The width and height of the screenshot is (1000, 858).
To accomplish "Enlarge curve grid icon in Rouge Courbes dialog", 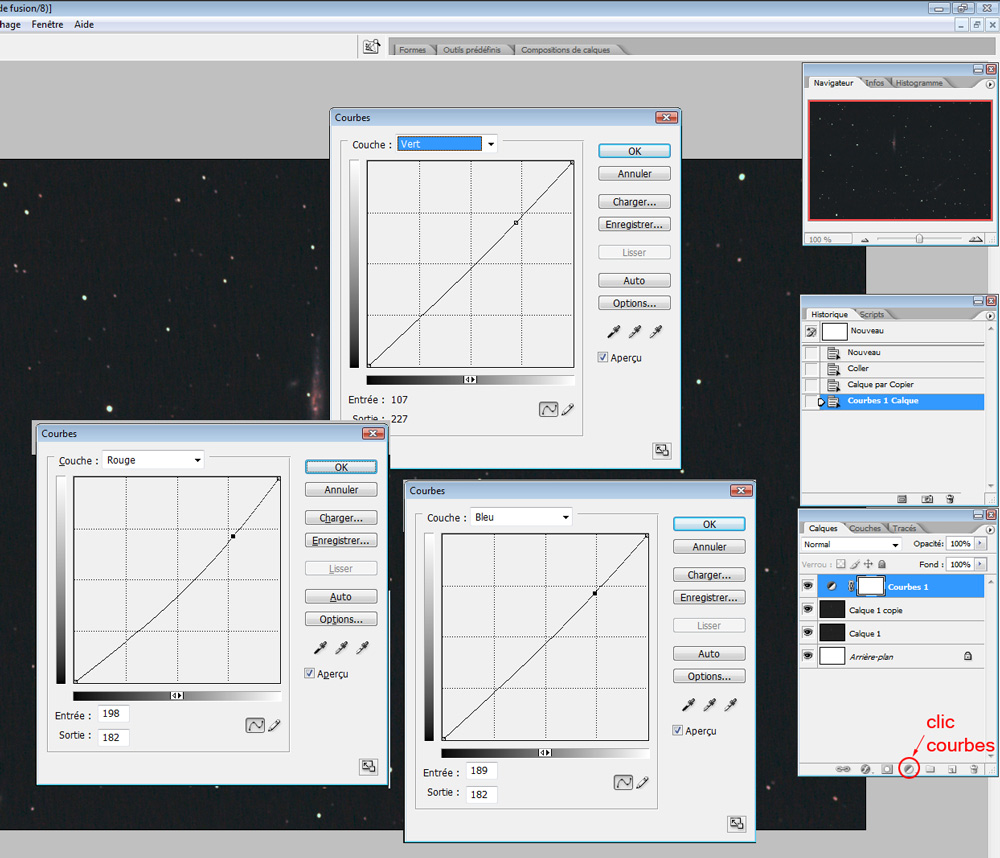I will 369,766.
